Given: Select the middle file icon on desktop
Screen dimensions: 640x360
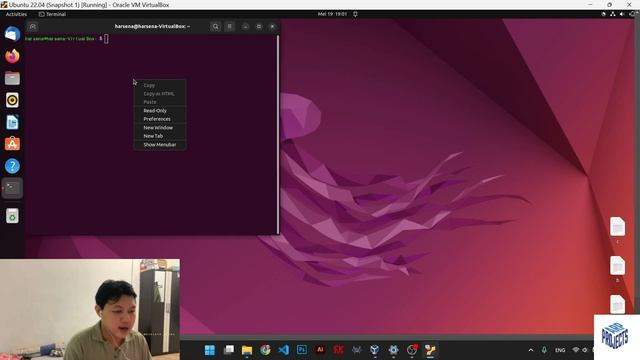Looking at the screenshot, I should tap(618, 266).
